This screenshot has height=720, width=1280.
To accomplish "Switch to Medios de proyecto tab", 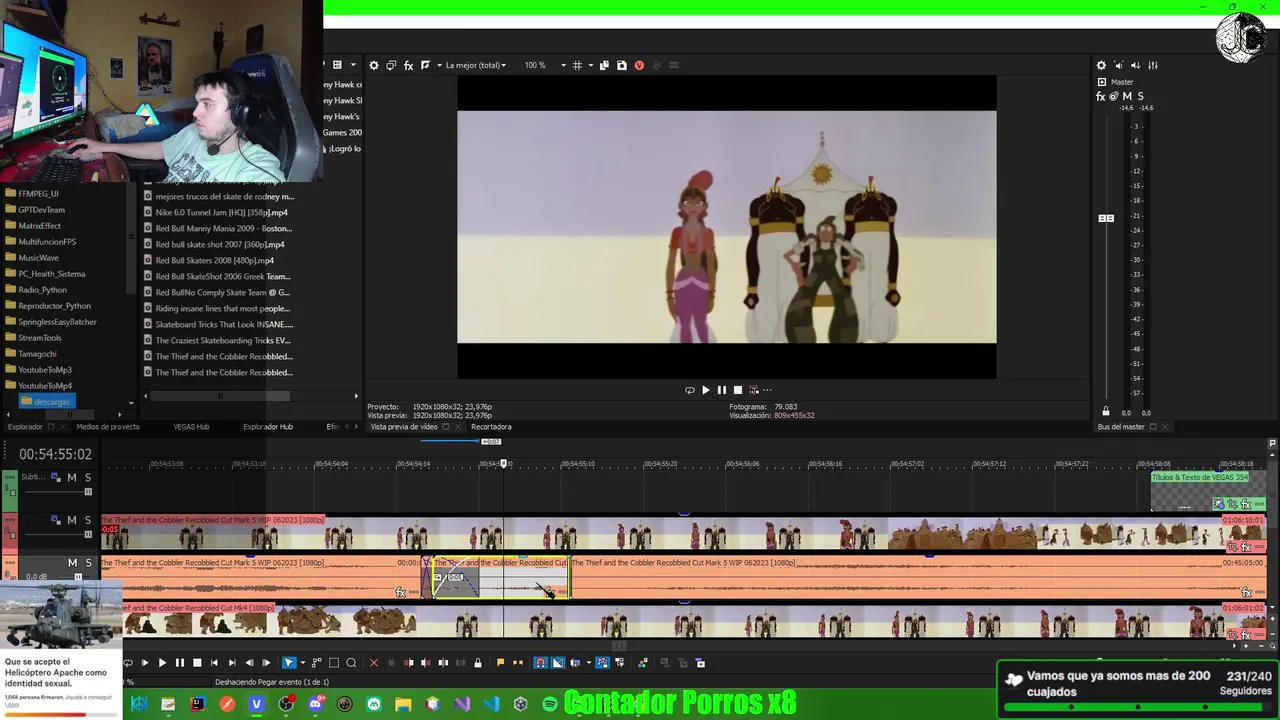I will point(108,427).
